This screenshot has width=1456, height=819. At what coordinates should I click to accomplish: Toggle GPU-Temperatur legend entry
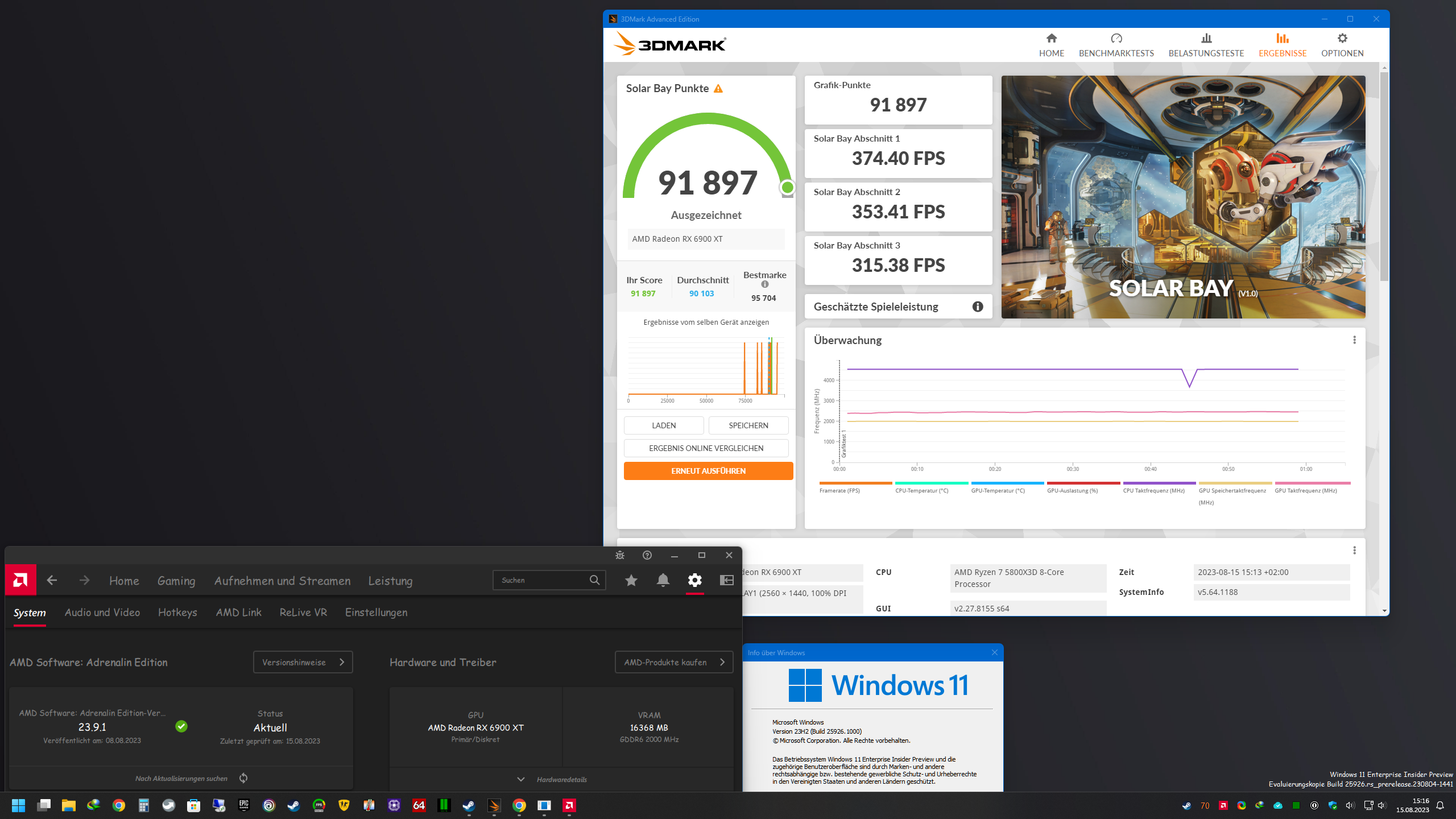[998, 490]
